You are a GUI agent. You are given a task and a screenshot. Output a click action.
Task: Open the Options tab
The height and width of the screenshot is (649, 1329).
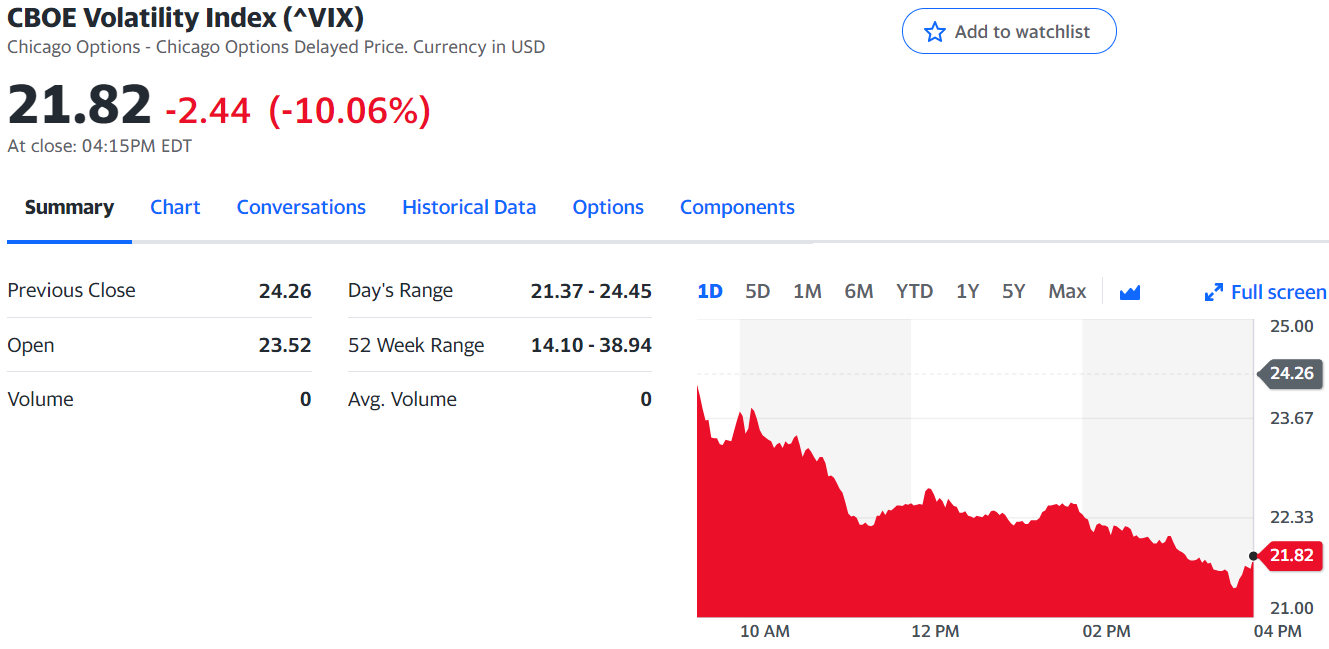point(608,207)
